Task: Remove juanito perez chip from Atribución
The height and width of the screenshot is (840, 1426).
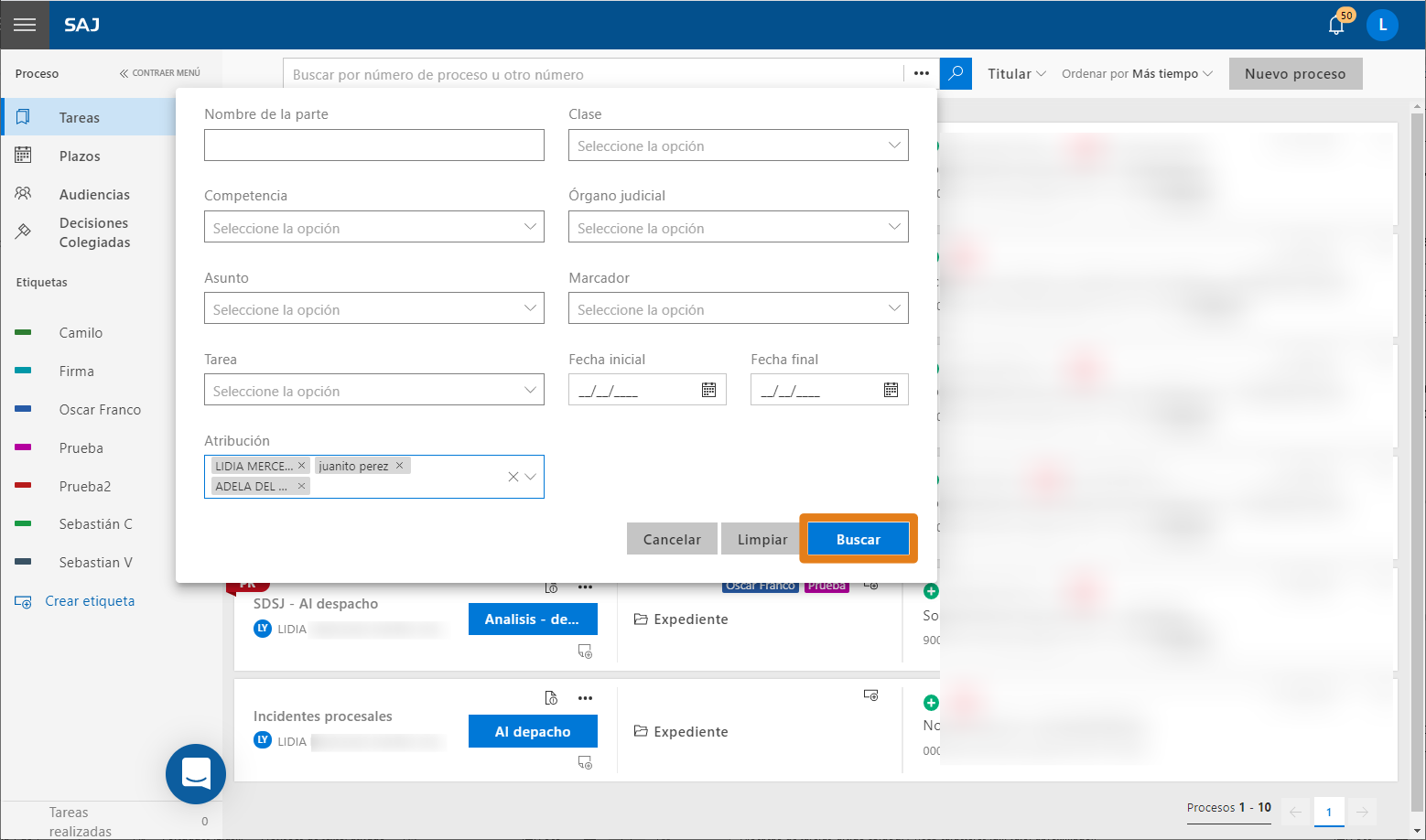Action: 399,466
